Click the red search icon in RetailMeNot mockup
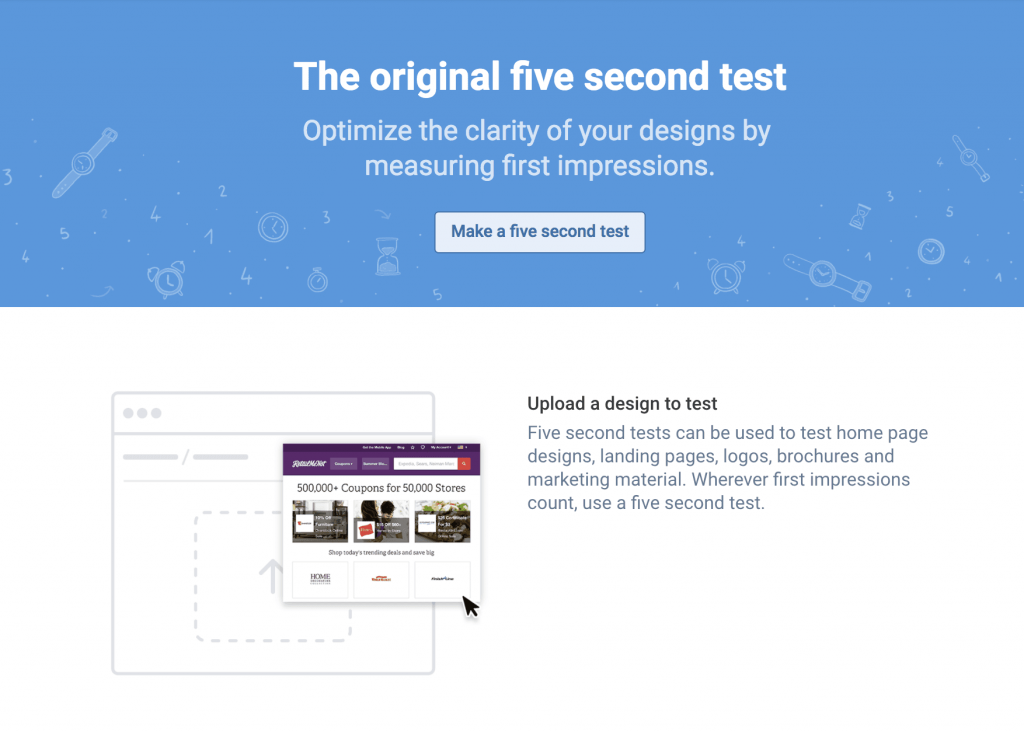 (x=464, y=464)
